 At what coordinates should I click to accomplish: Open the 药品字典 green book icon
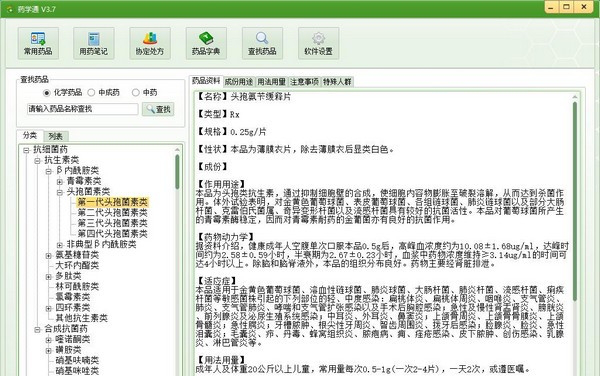click(x=206, y=43)
